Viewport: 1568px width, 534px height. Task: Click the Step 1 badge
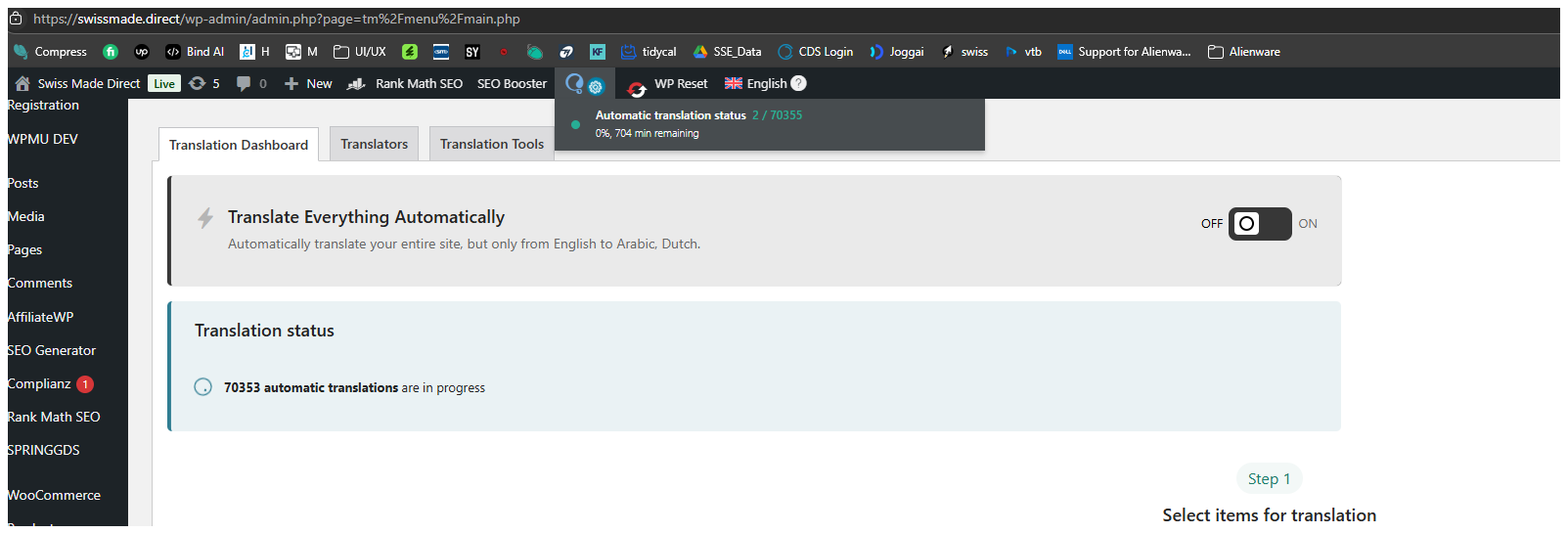coord(1269,478)
